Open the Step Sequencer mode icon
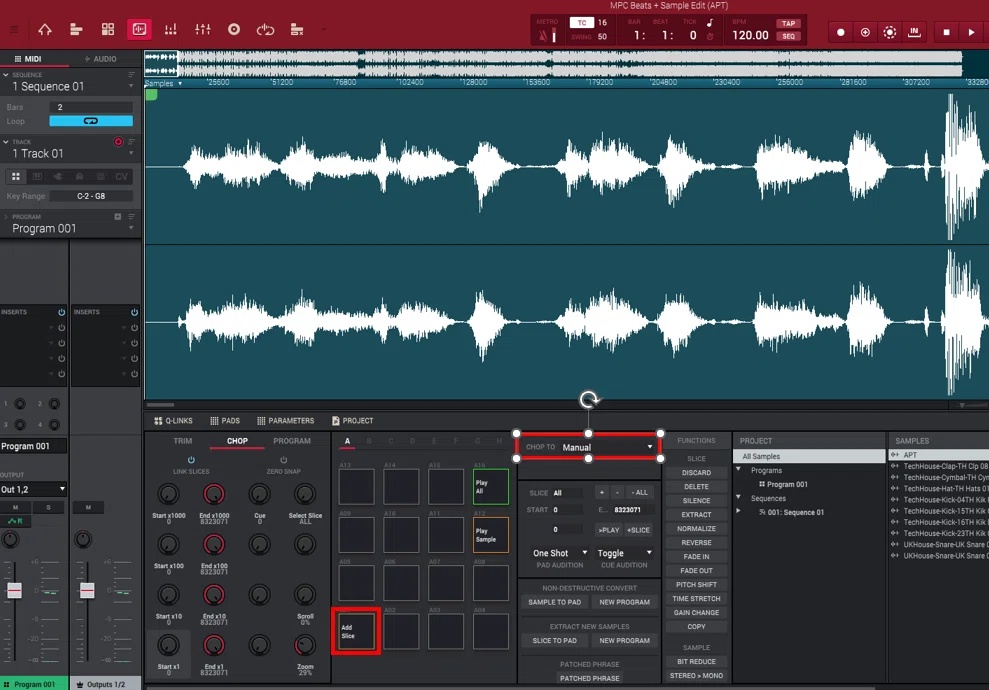The image size is (989, 690). [x=170, y=30]
